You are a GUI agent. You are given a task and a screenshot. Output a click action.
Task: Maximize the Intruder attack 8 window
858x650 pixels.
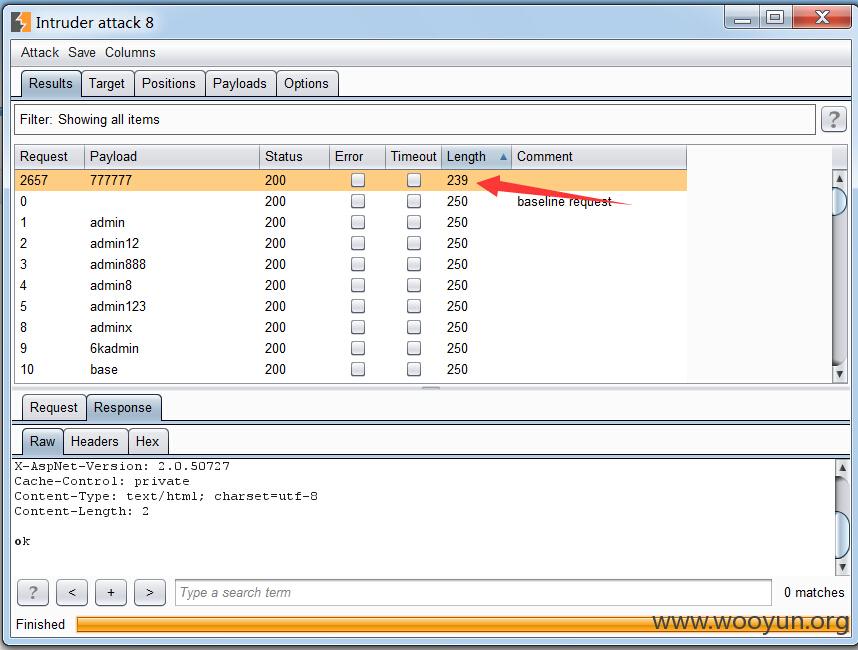pos(775,17)
